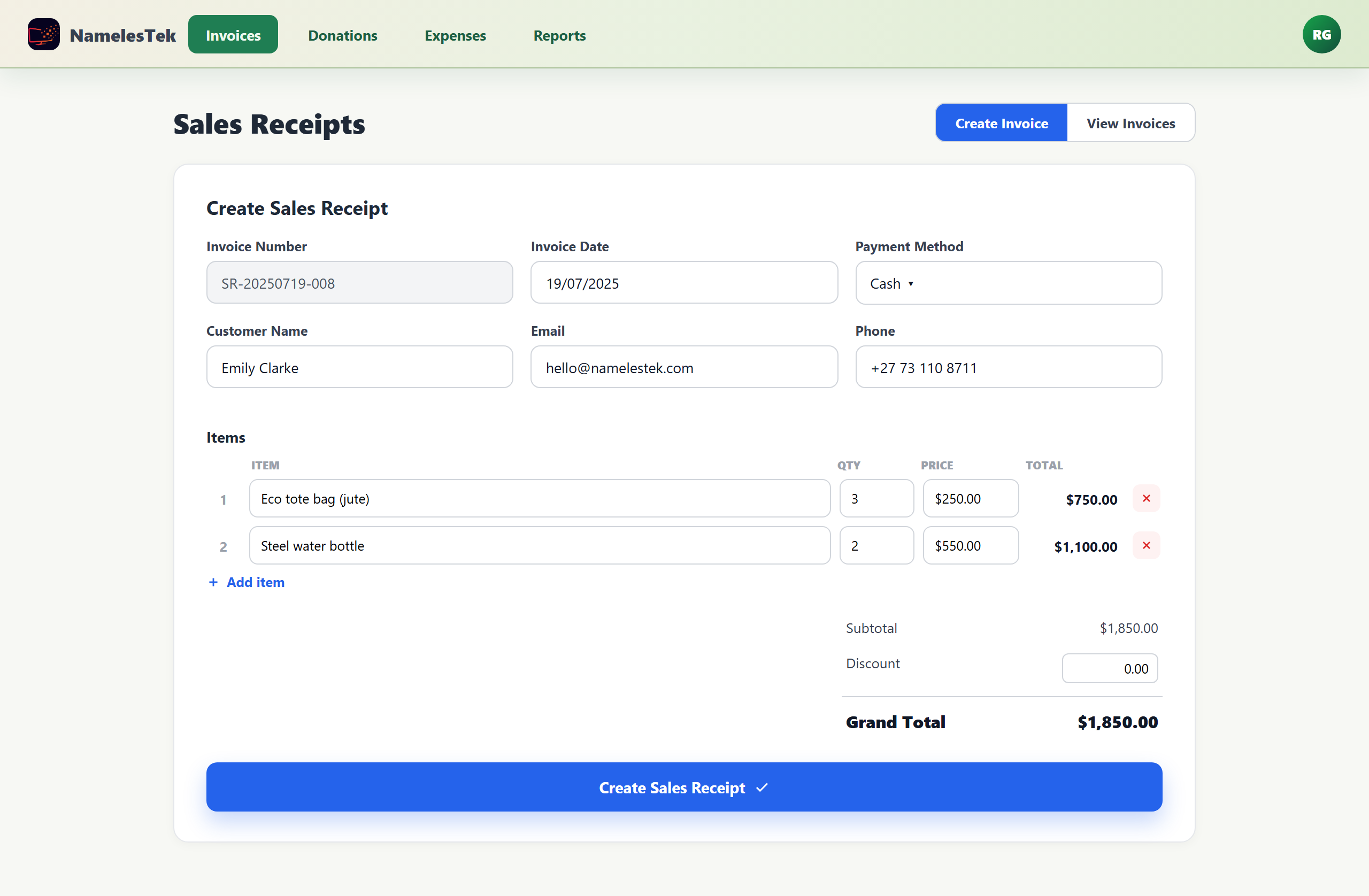Click the NamelesTek logo icon

coord(44,35)
